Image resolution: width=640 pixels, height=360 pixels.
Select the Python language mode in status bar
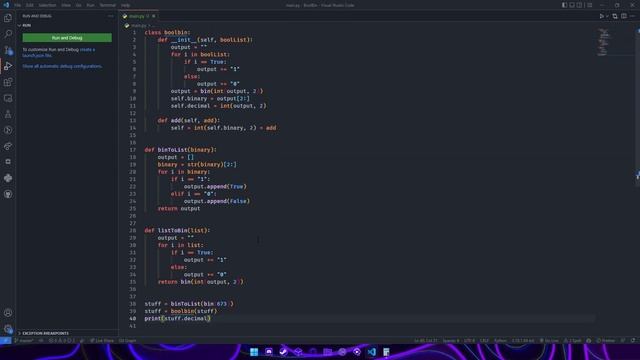coord(500,340)
